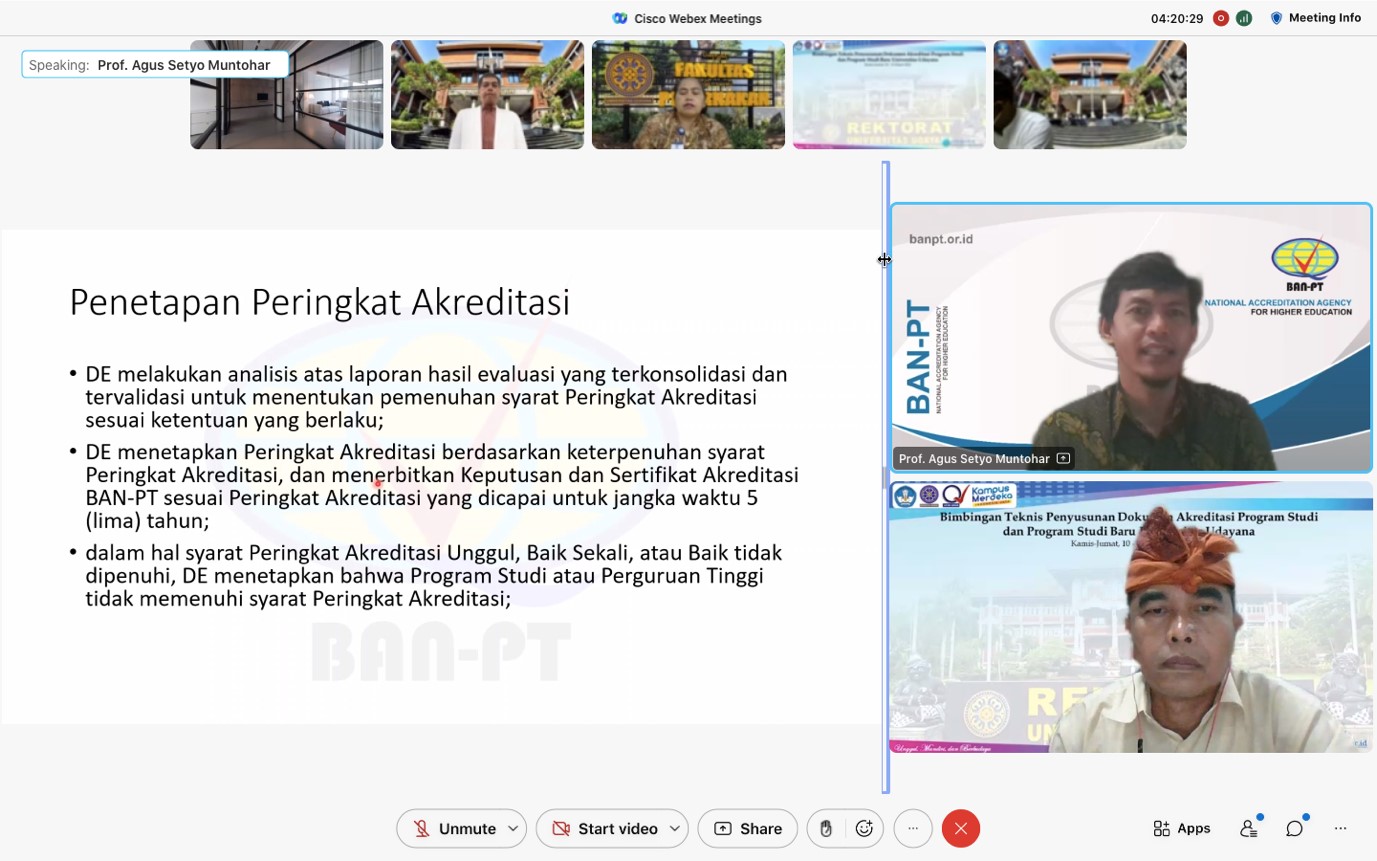Open chat panel icon
The width and height of the screenshot is (1377, 861).
[x=1295, y=828]
